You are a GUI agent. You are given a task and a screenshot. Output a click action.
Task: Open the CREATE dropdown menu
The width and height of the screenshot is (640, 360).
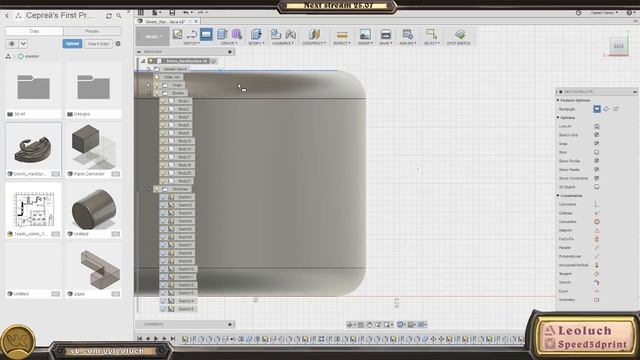[228, 43]
